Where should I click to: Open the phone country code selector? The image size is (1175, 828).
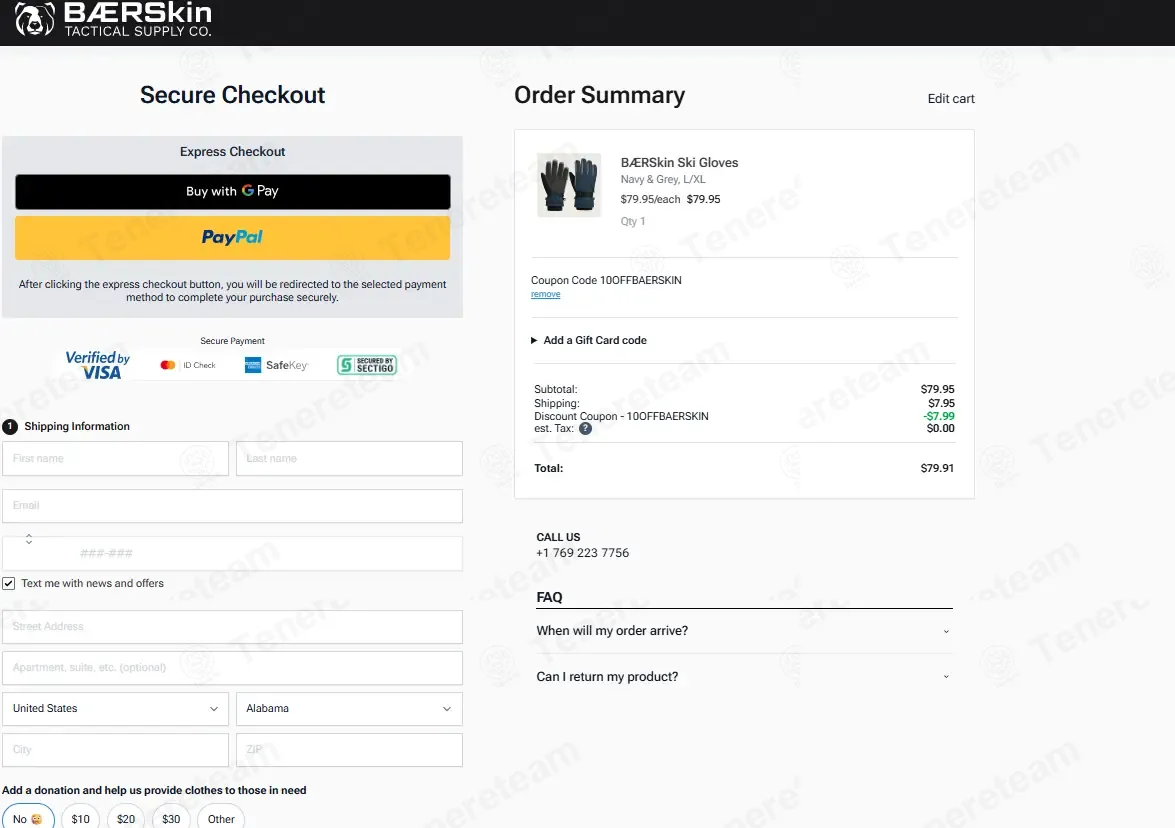[x=29, y=540]
